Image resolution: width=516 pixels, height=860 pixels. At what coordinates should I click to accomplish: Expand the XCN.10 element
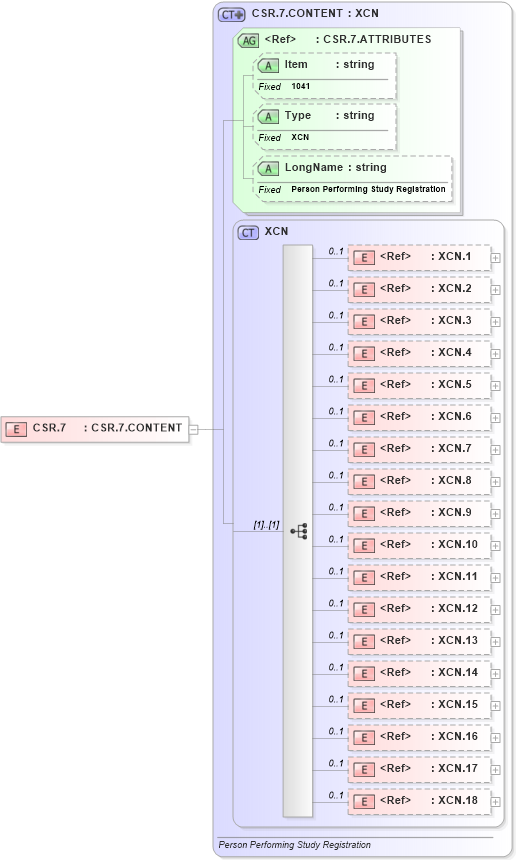tap(495, 546)
